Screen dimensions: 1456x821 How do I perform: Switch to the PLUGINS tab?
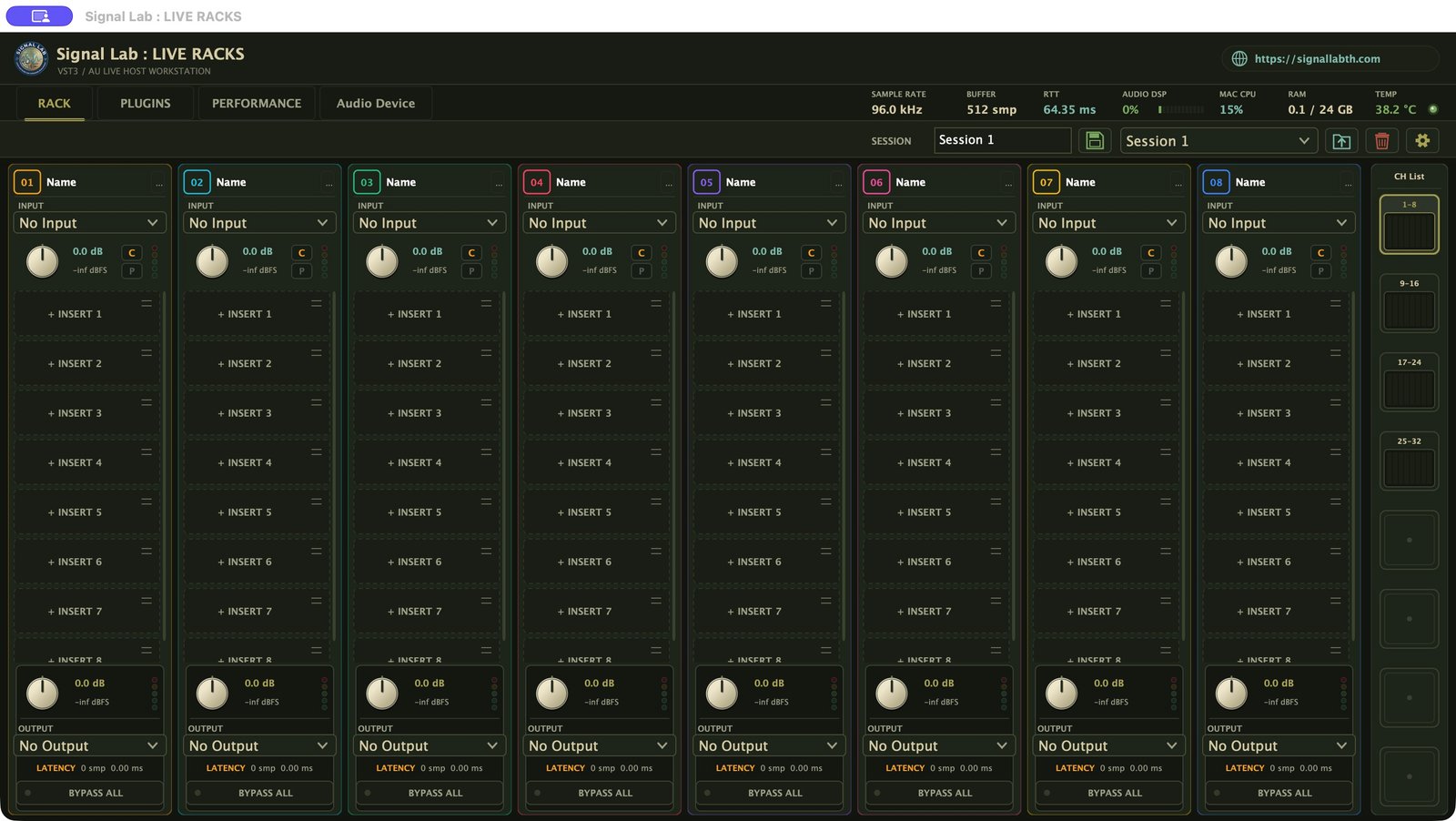[146, 104]
